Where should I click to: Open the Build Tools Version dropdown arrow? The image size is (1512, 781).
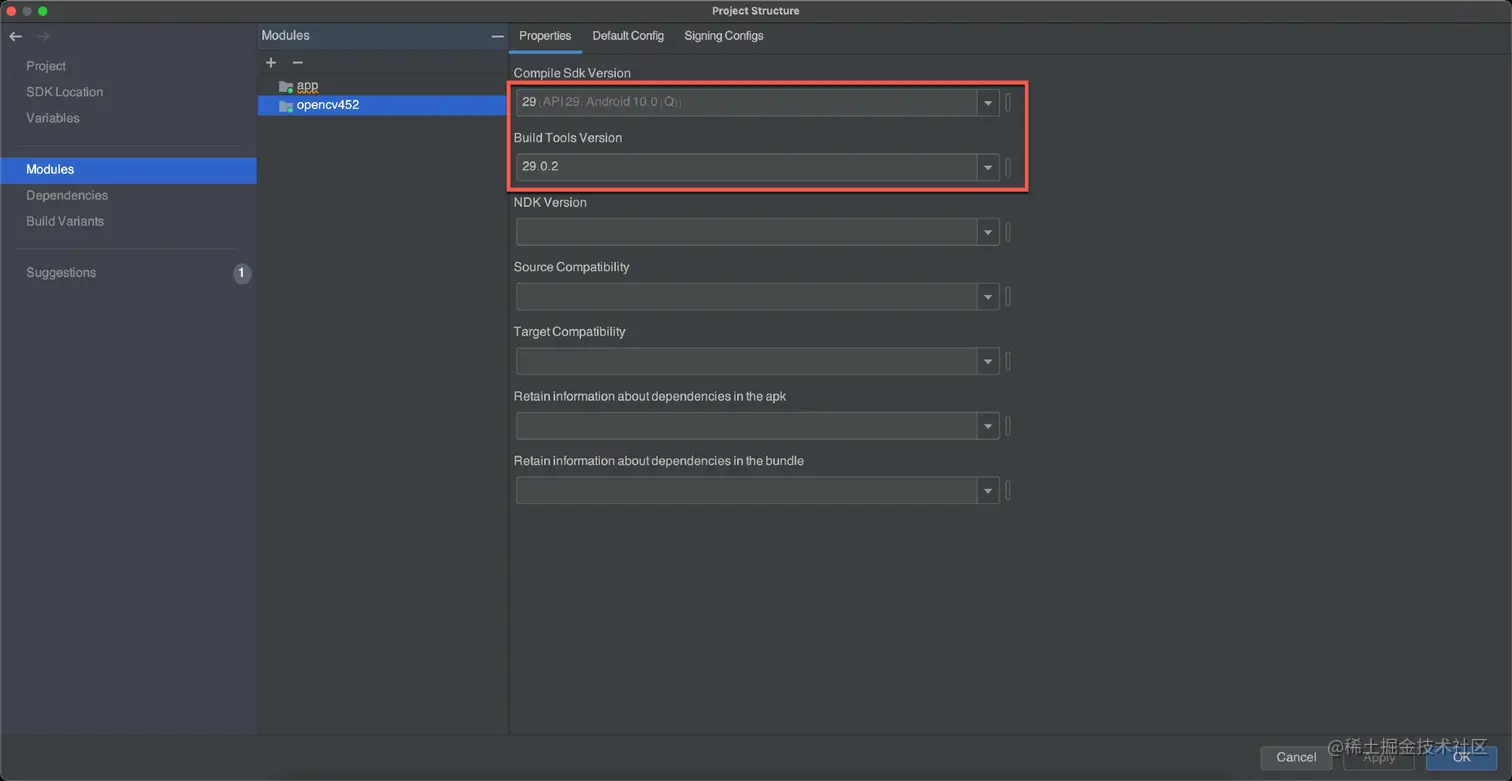pos(988,167)
